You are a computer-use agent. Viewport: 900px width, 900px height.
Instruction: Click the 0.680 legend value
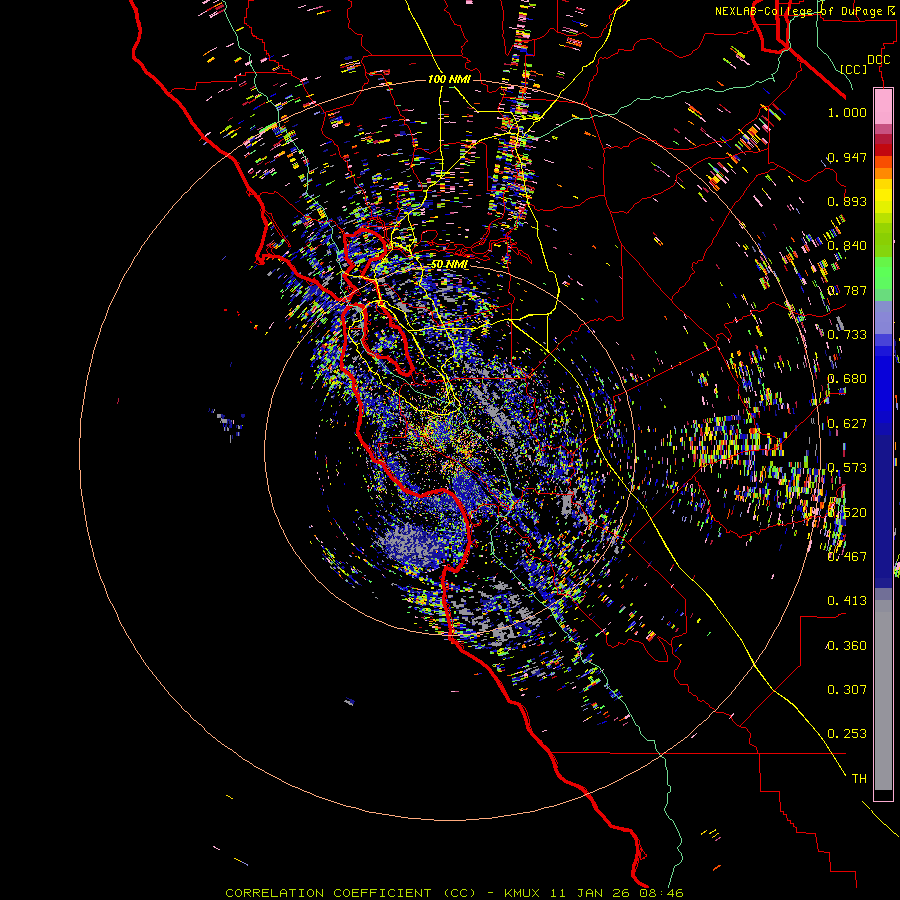847,379
